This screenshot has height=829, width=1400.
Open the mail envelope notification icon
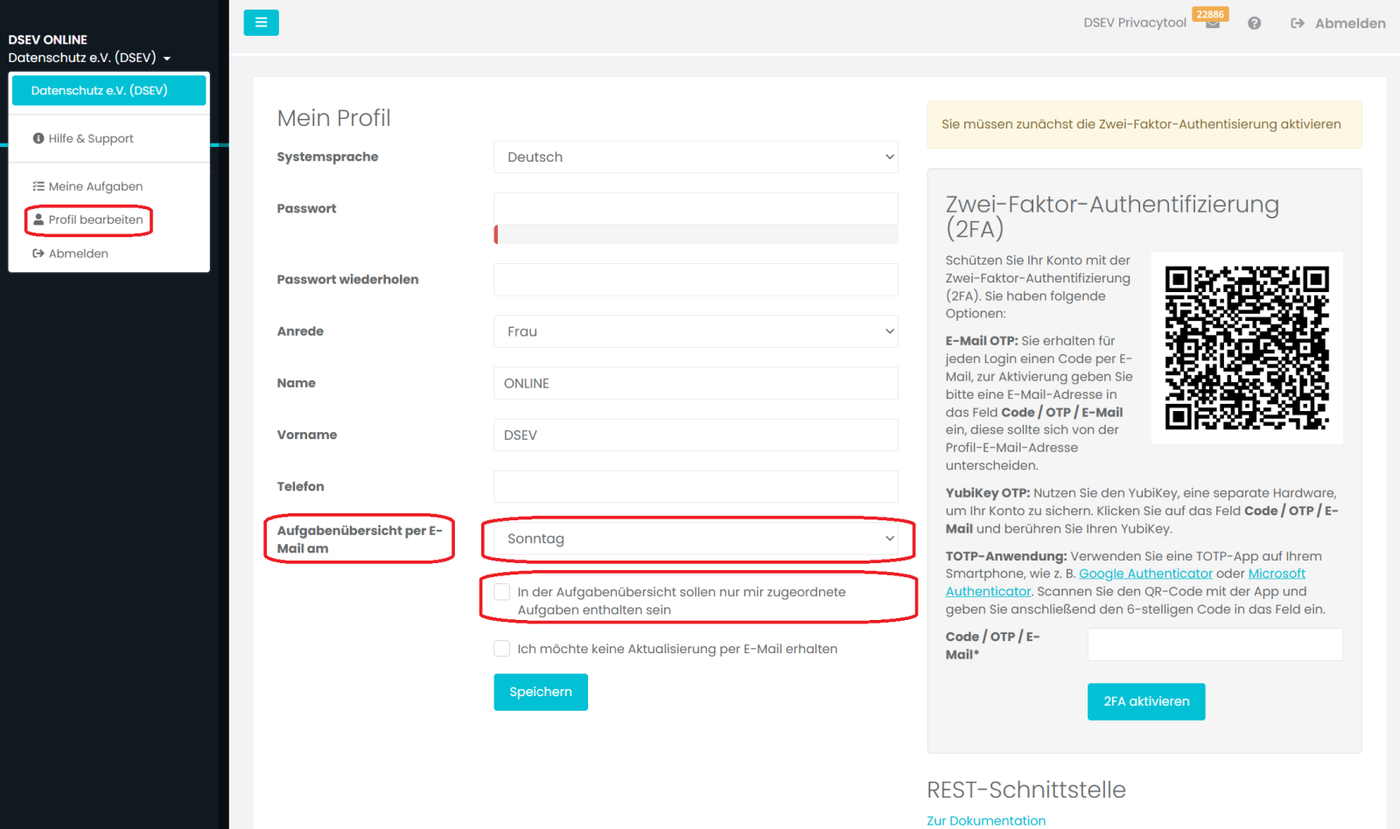(1212, 24)
